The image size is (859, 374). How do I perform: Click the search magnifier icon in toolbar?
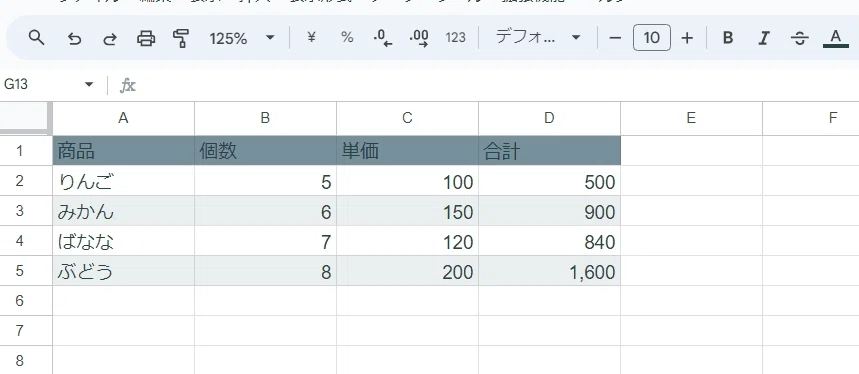36,38
